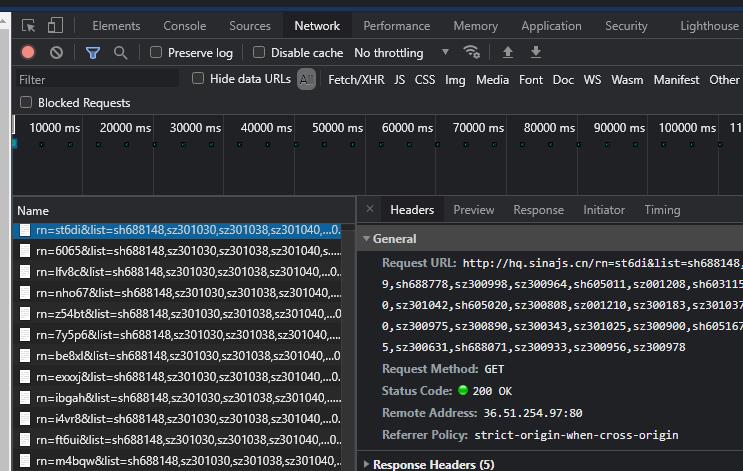This screenshot has height=471, width=743.
Task: Check the Disable cache option
Action: pos(259,53)
